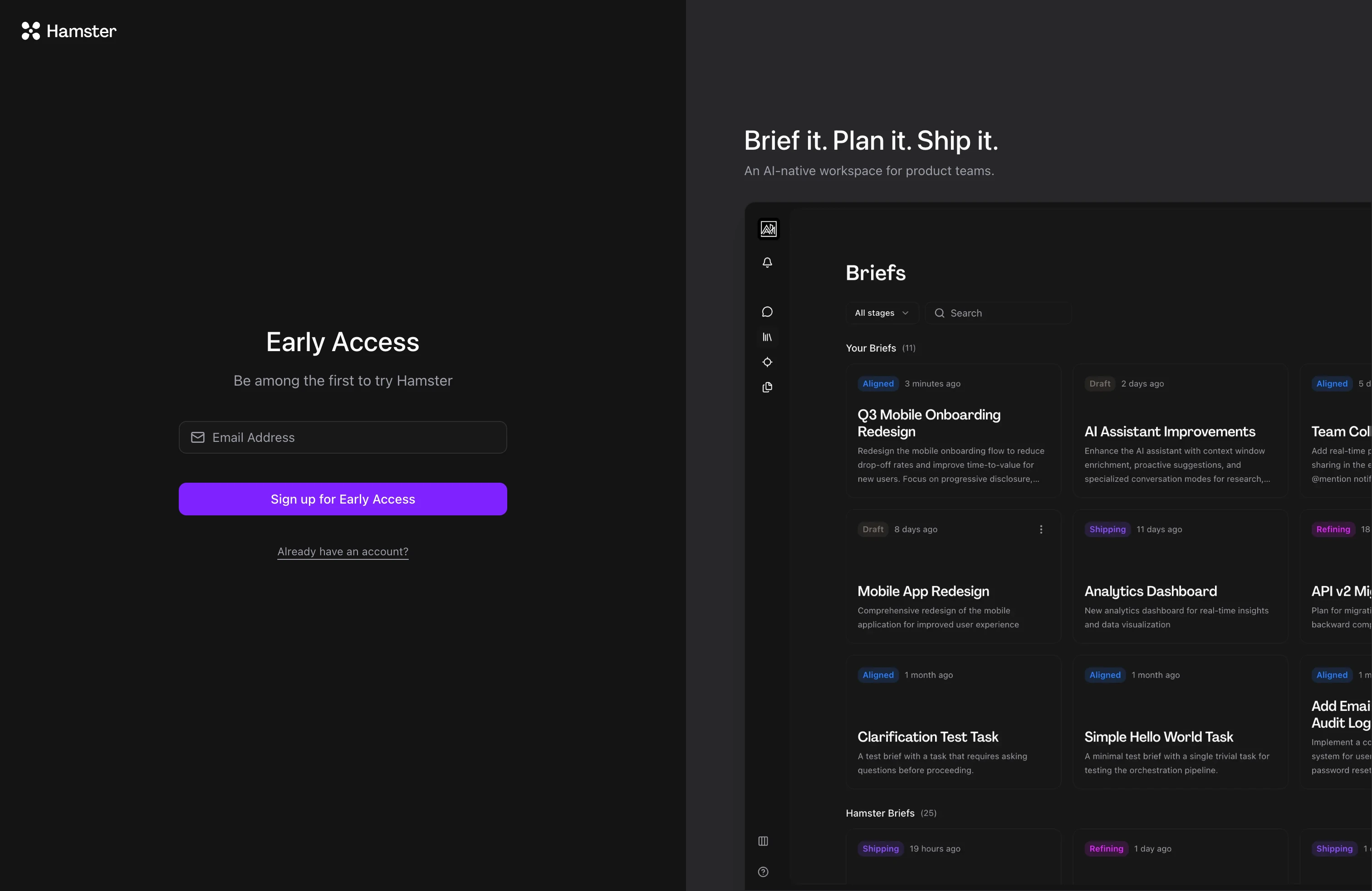Open the Clarification Test Task brief
Screen dimensions: 1372x891
tap(927, 737)
